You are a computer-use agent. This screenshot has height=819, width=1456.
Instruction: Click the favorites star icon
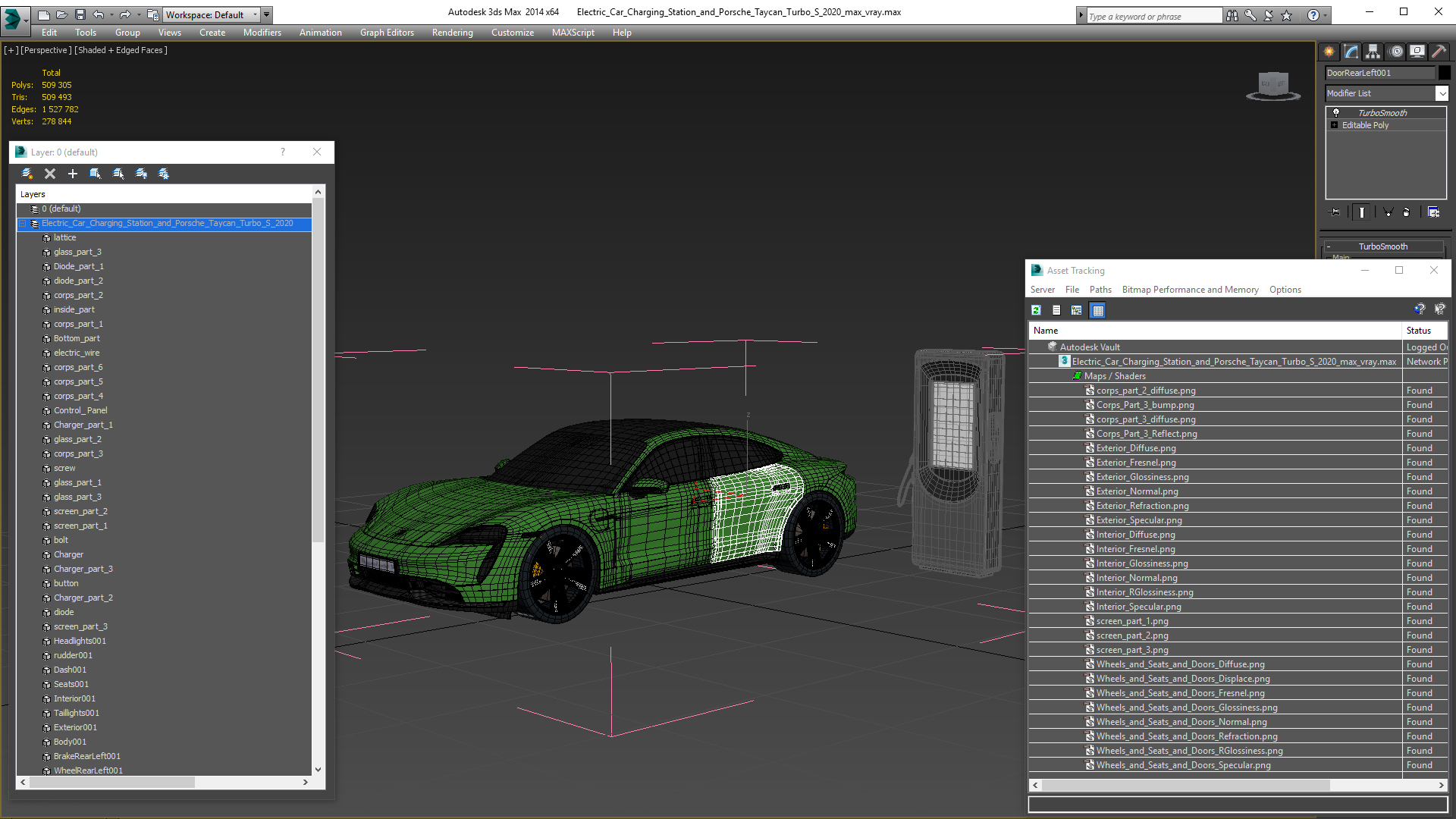pyautogui.click(x=1287, y=15)
